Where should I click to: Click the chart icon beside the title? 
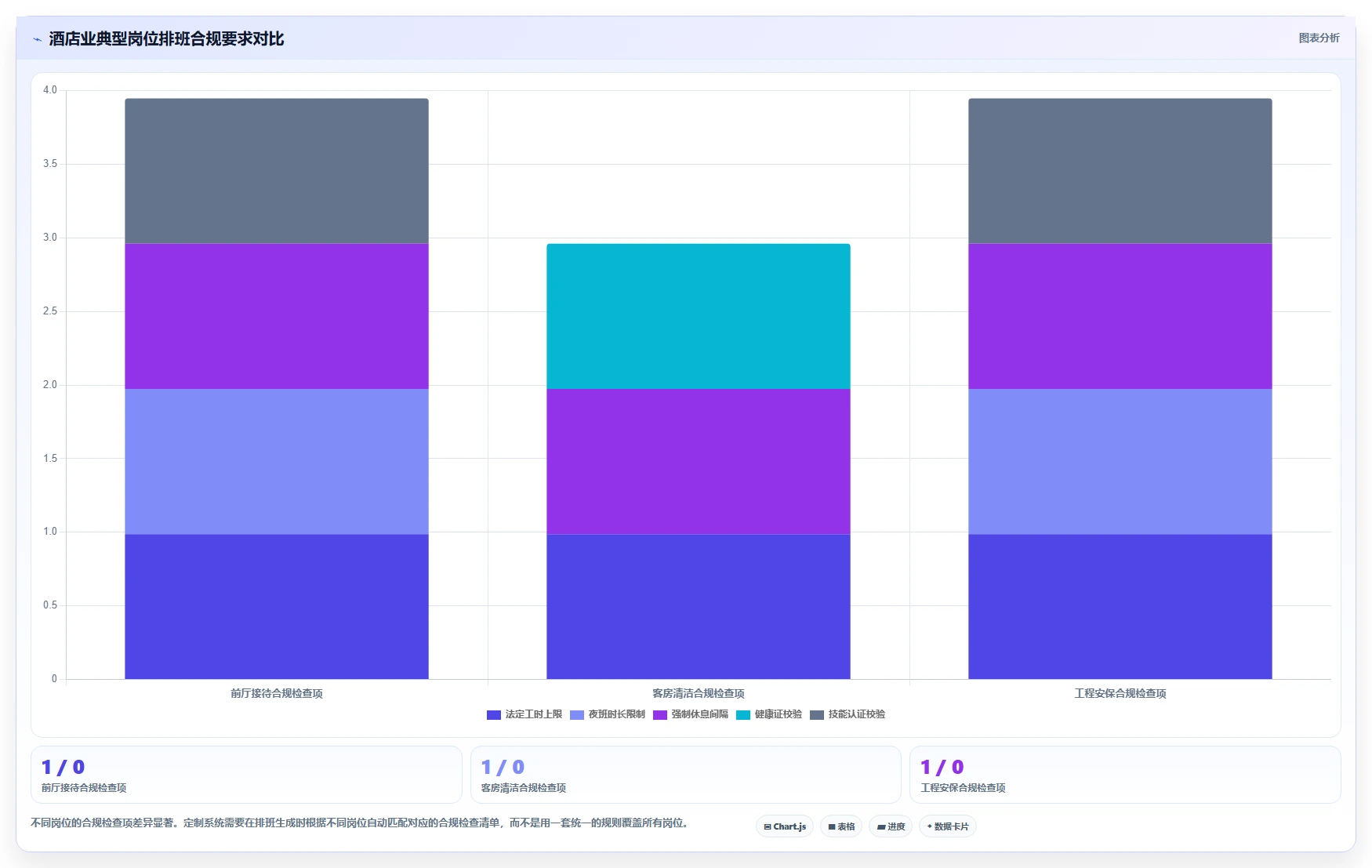tap(37, 39)
